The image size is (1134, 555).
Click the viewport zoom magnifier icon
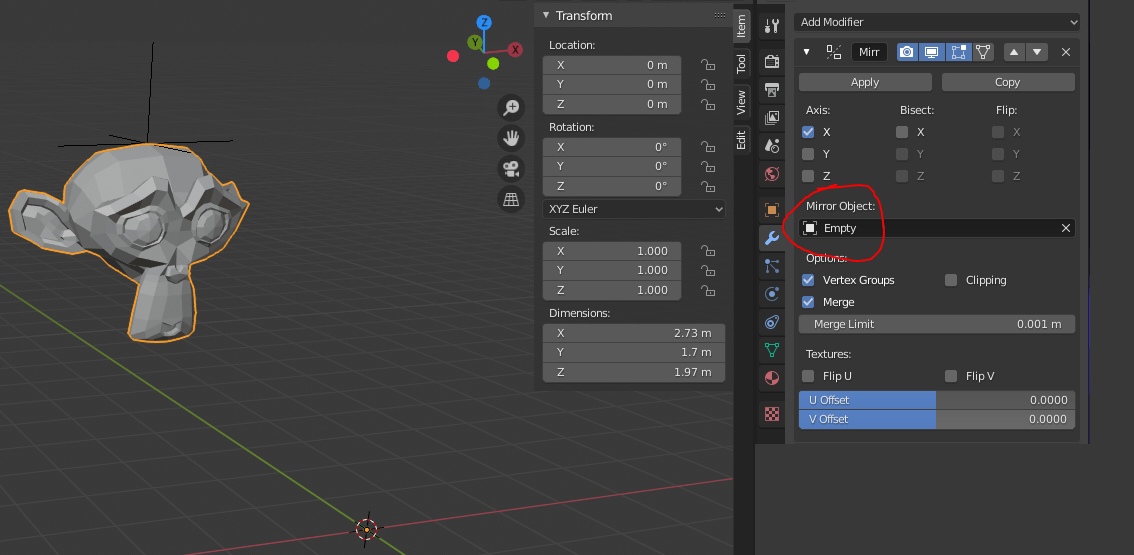pos(511,109)
